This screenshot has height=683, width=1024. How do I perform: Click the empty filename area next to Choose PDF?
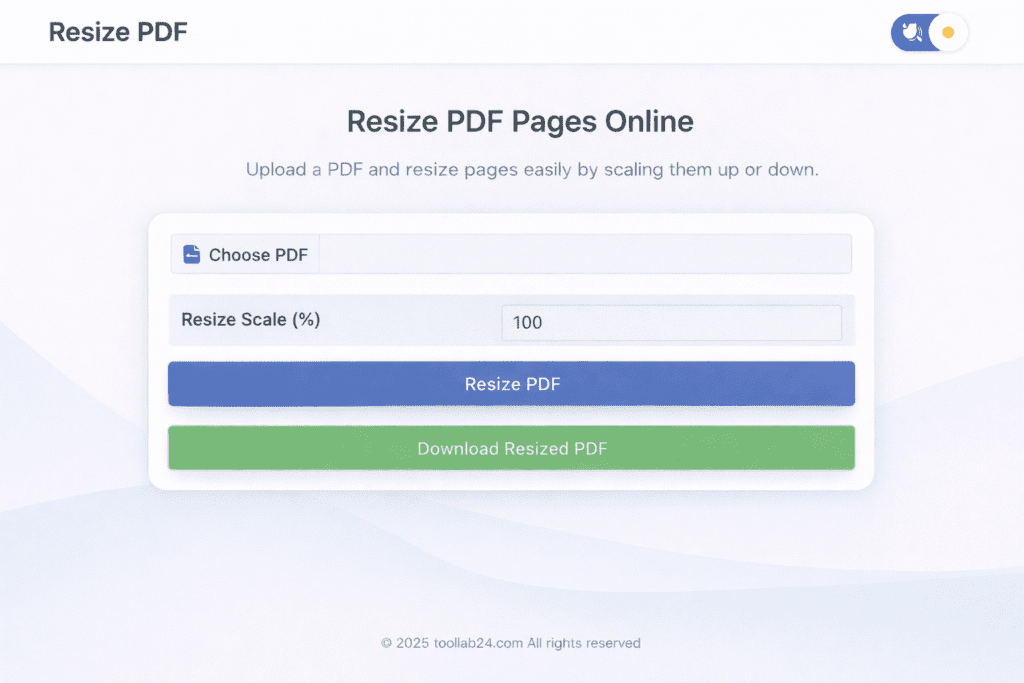585,254
